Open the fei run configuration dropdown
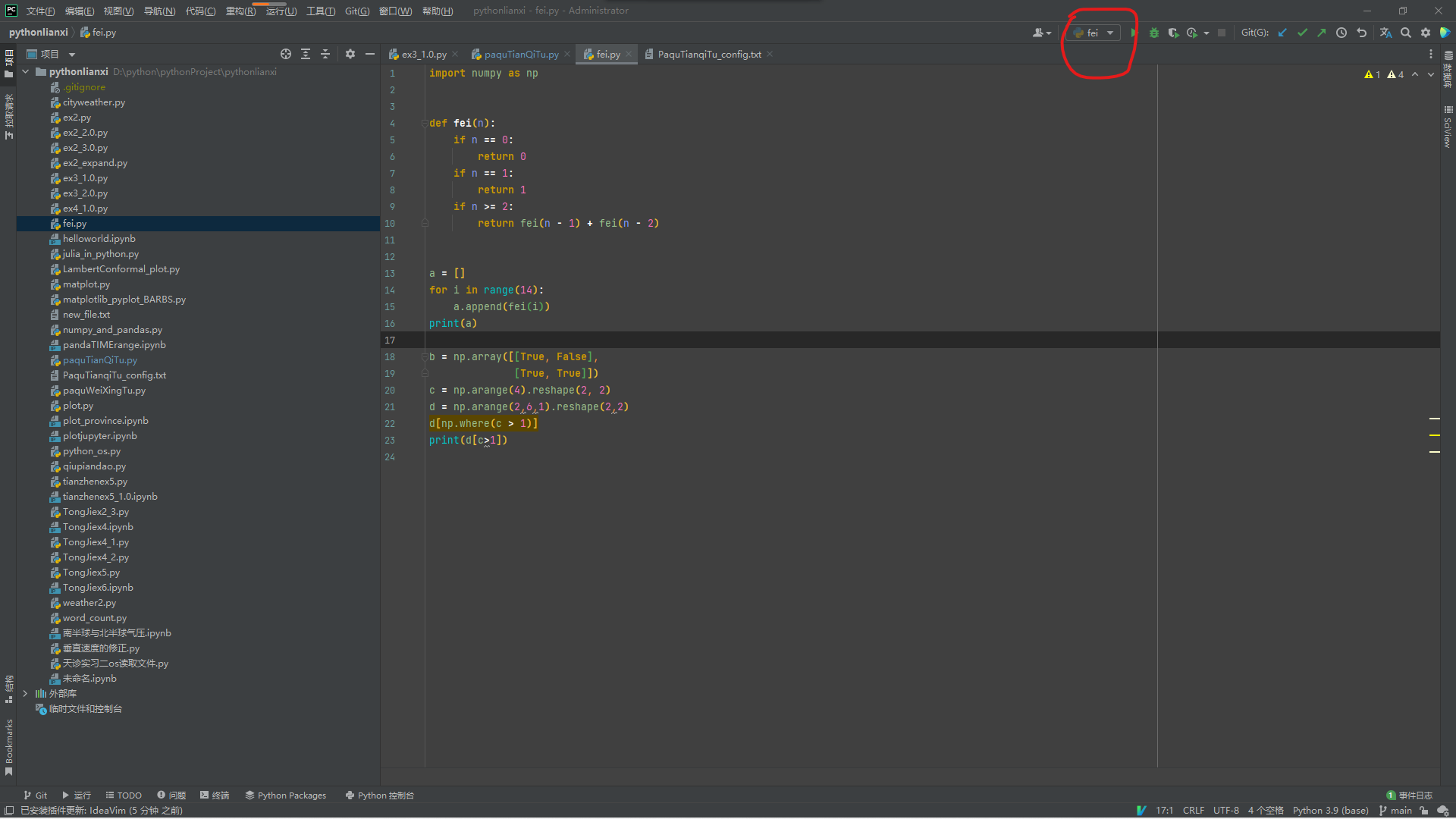This screenshot has width=1456, height=819. pos(1094,33)
